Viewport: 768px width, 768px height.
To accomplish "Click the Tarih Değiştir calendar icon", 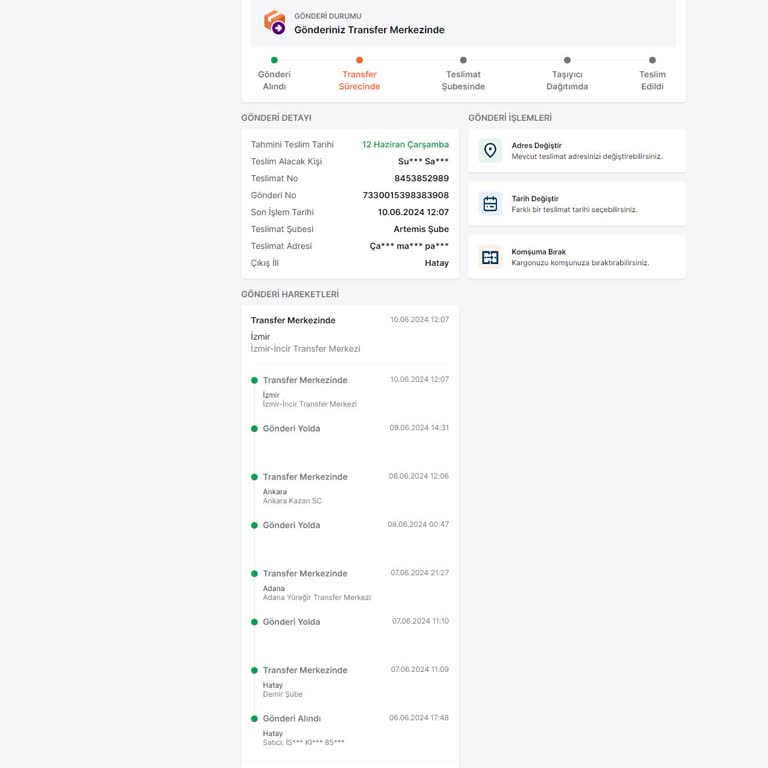I will click(490, 204).
